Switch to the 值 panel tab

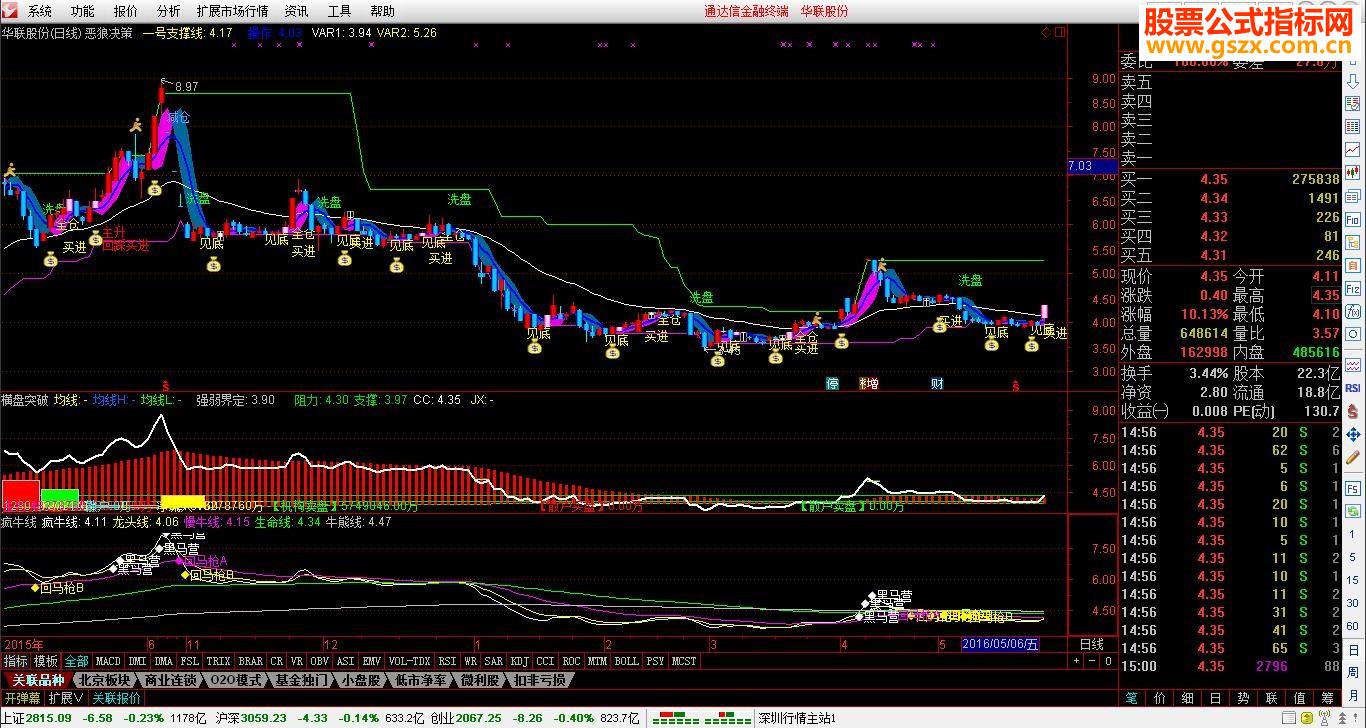(1299, 698)
